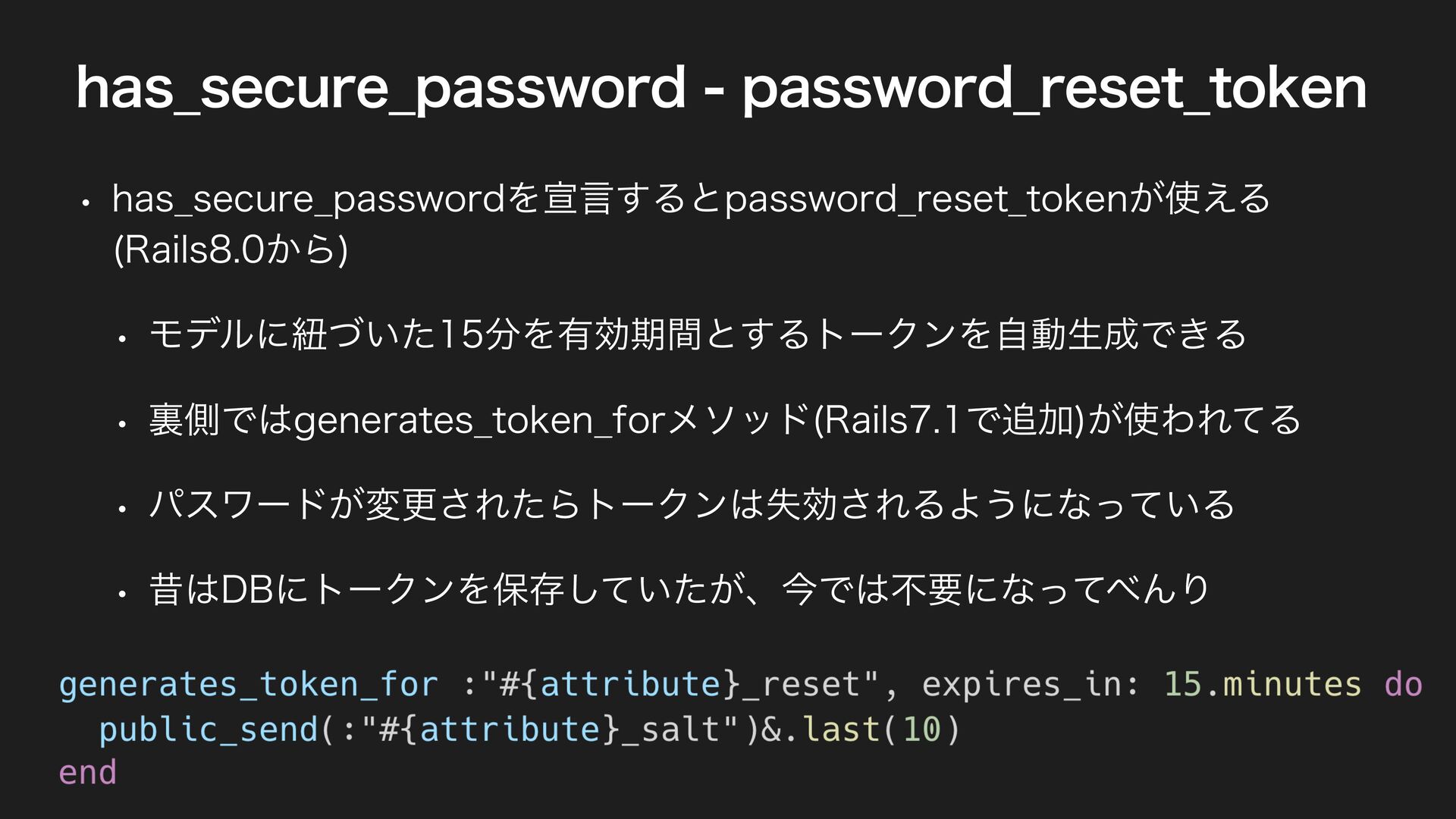Select the generates_token_forメソッド bullet line

pos(725,419)
